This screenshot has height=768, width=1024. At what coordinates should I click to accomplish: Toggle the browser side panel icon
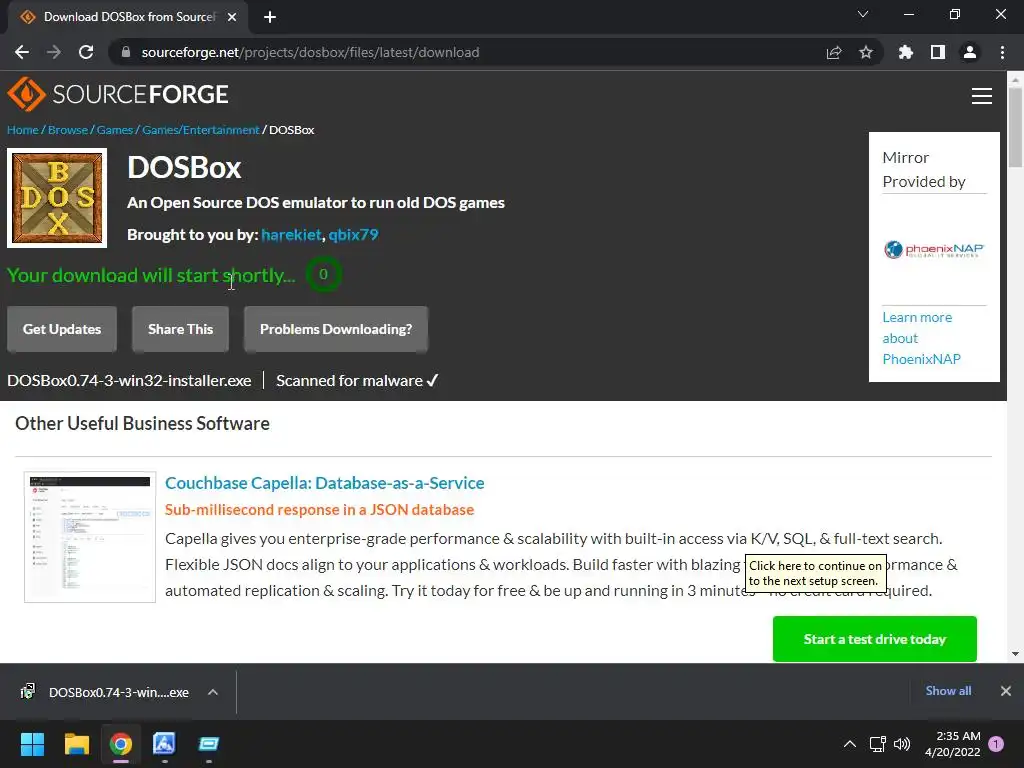938,52
